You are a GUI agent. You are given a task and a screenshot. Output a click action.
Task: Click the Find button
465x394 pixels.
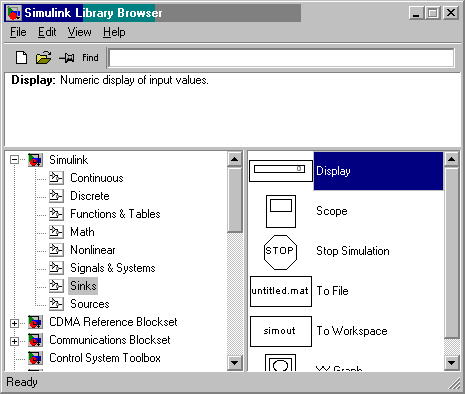click(90, 58)
